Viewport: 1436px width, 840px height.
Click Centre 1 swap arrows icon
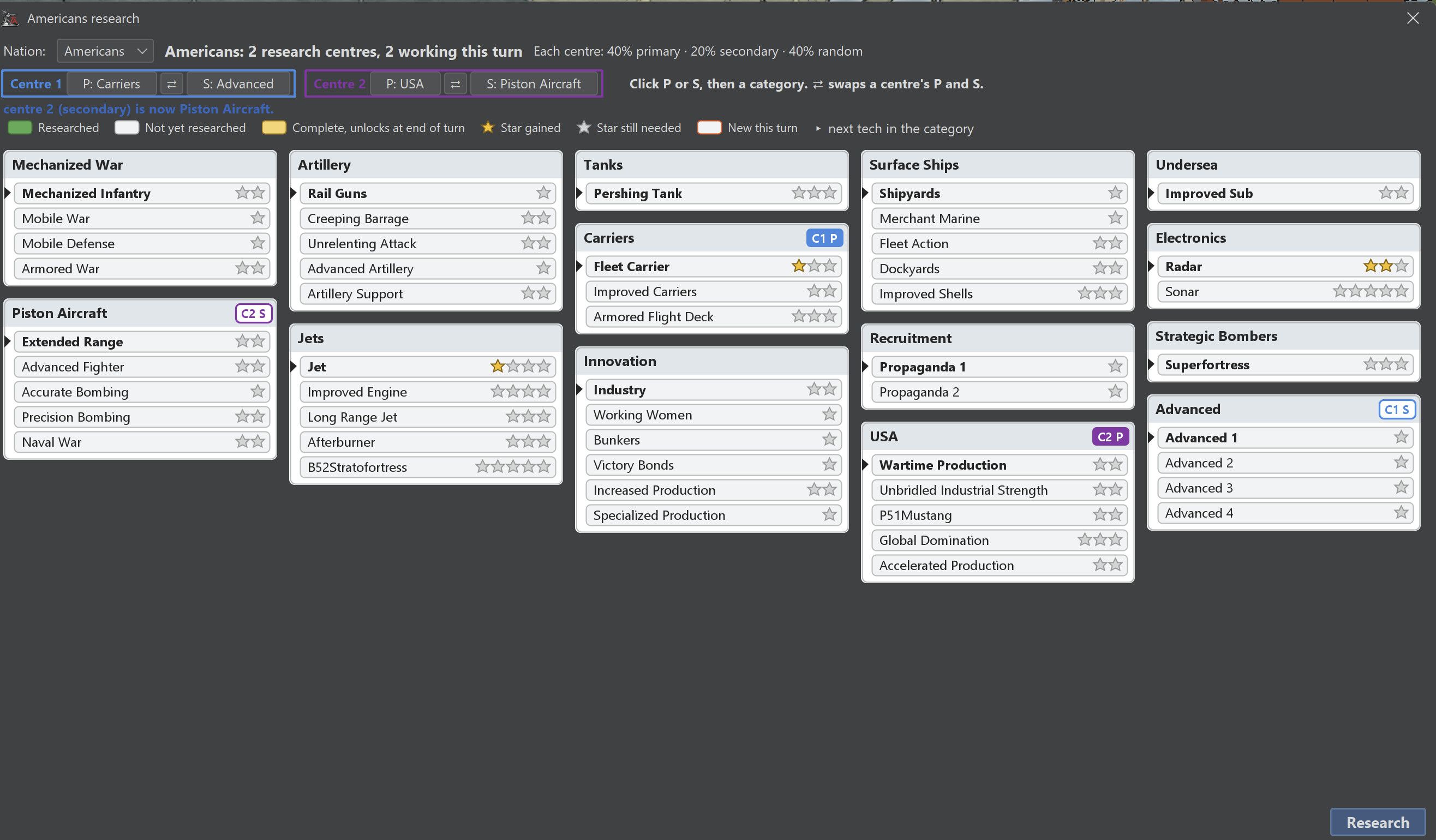[x=171, y=84]
